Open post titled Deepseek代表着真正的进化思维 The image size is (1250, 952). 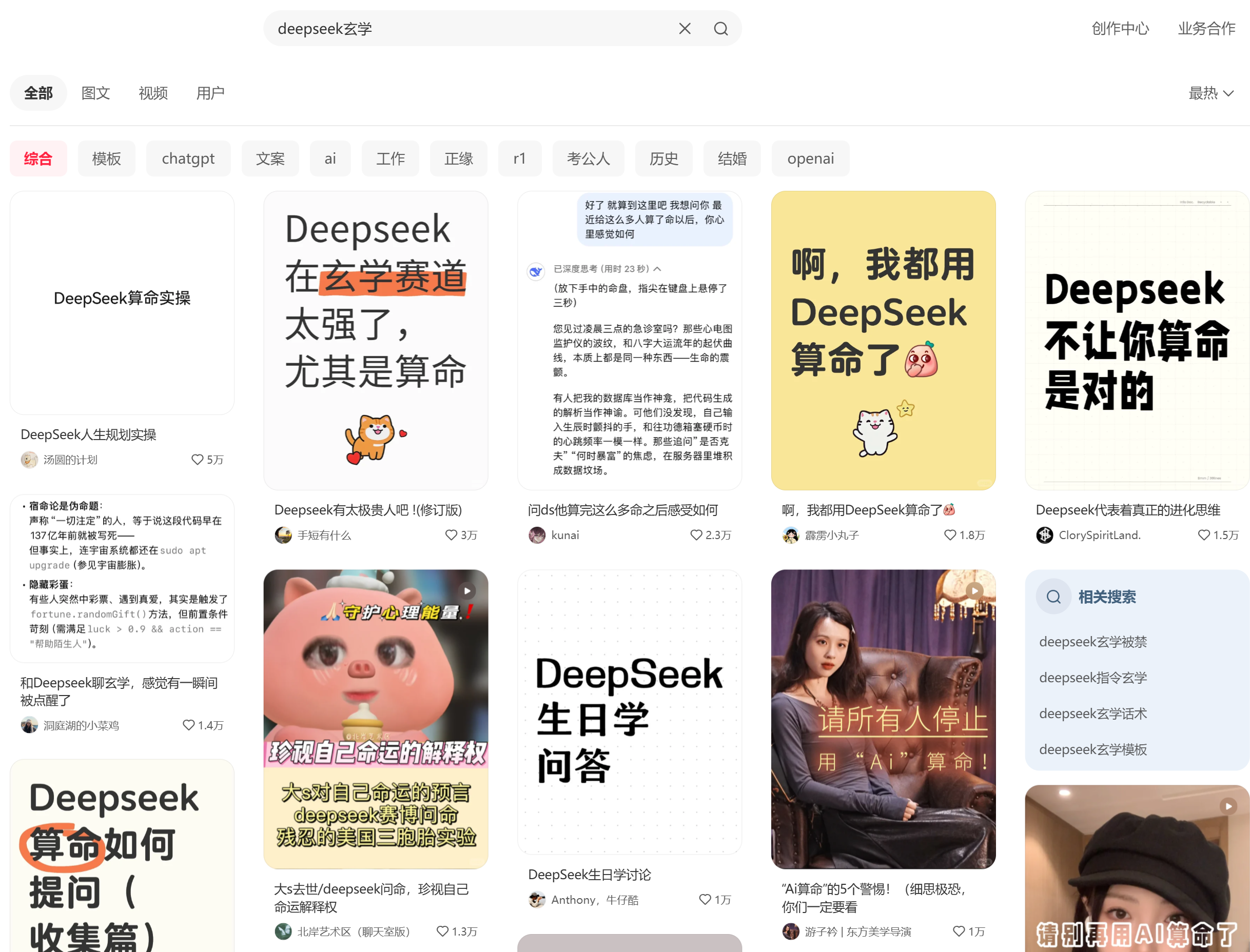(x=1127, y=510)
